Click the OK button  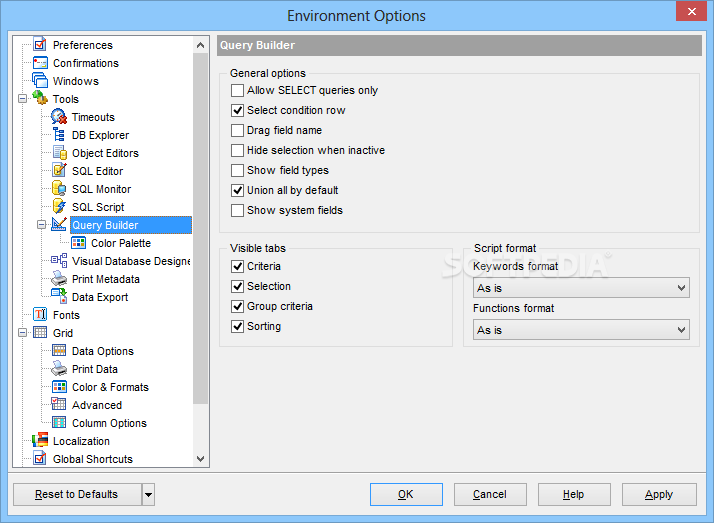pos(406,494)
